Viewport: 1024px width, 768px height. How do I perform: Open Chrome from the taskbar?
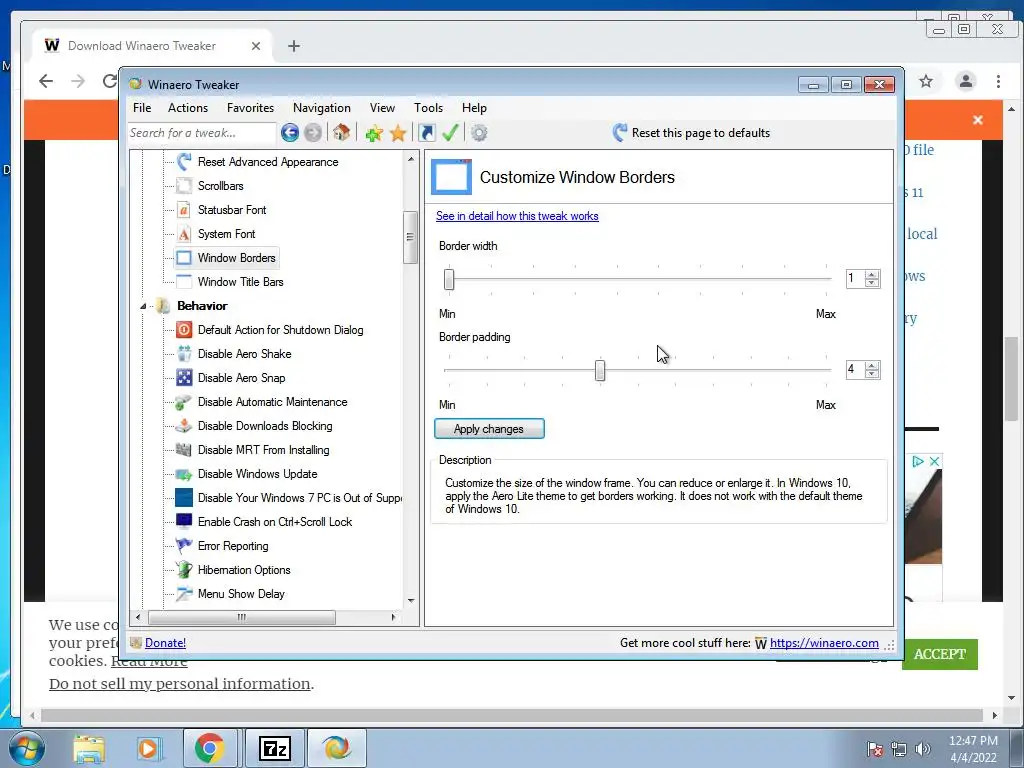209,748
